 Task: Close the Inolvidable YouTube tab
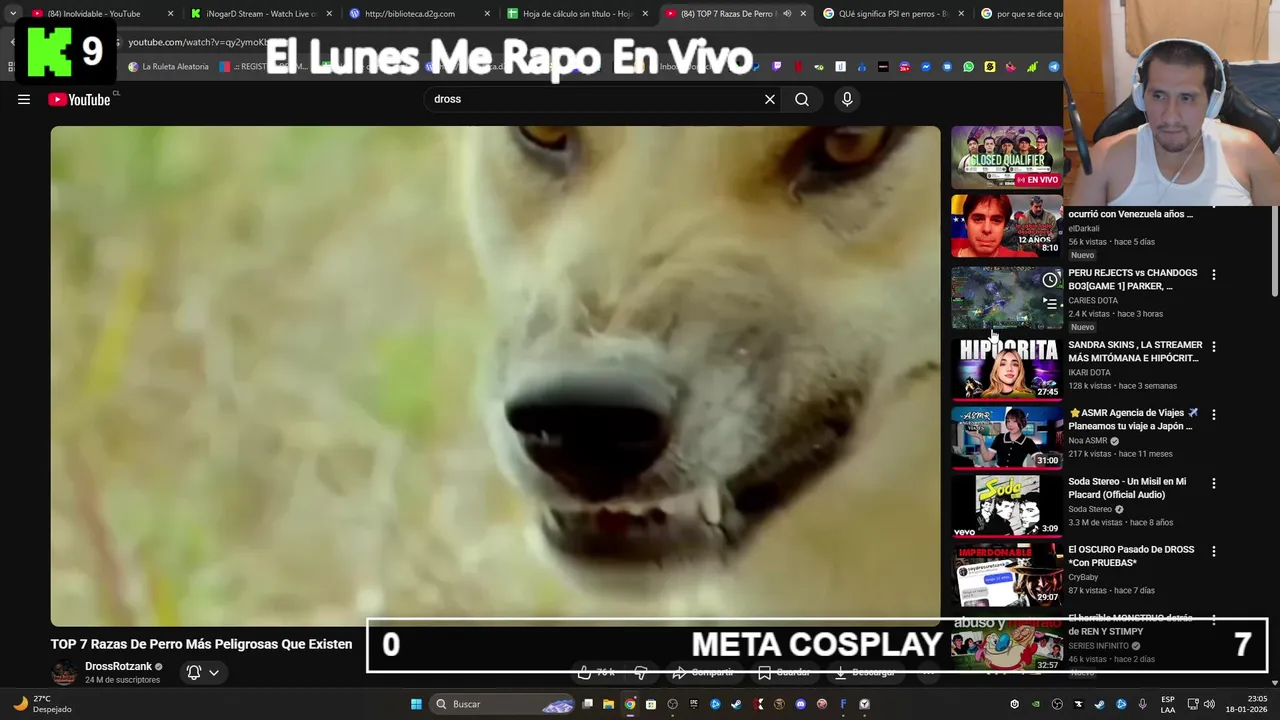(x=170, y=14)
